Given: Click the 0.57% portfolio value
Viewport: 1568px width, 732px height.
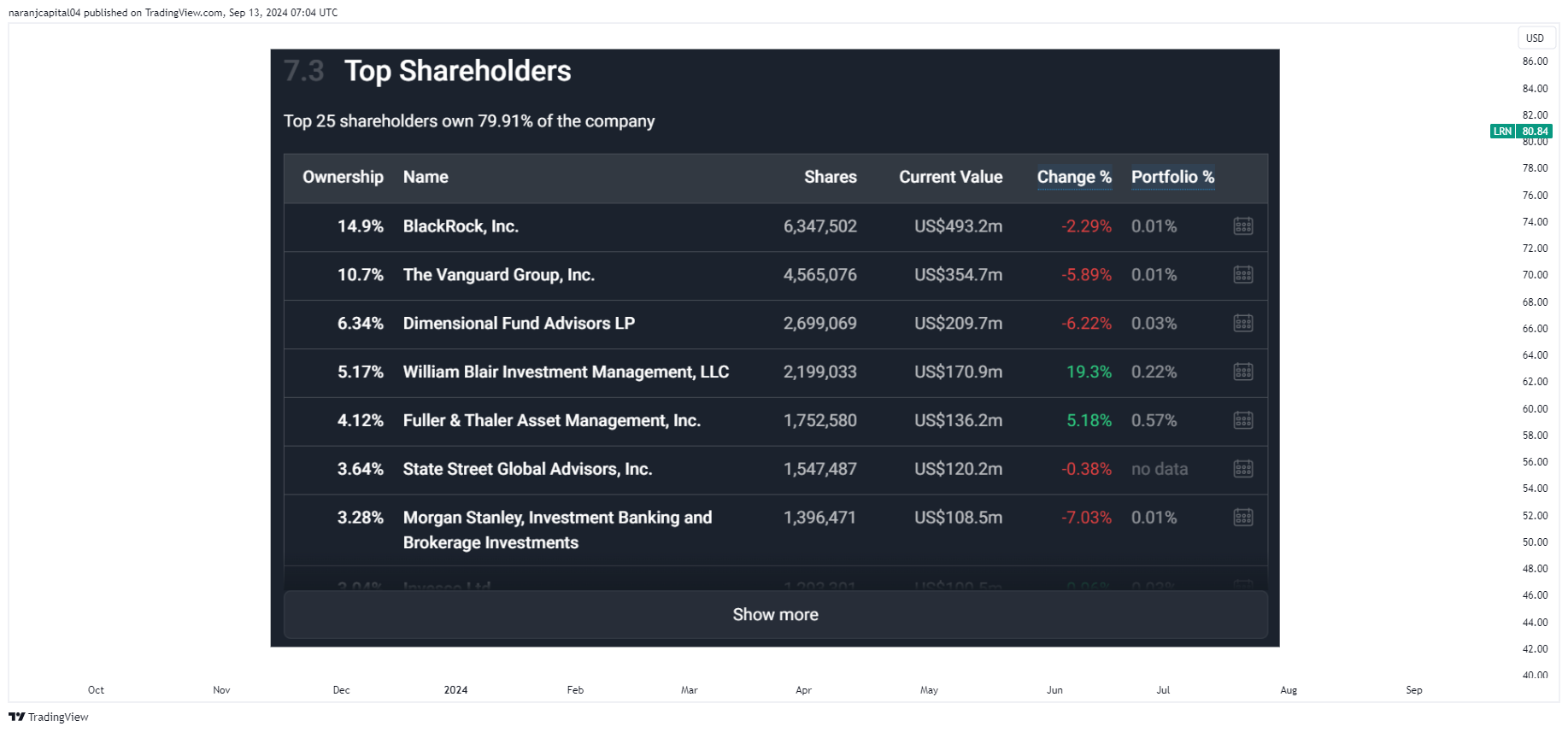Looking at the screenshot, I should click(1154, 421).
